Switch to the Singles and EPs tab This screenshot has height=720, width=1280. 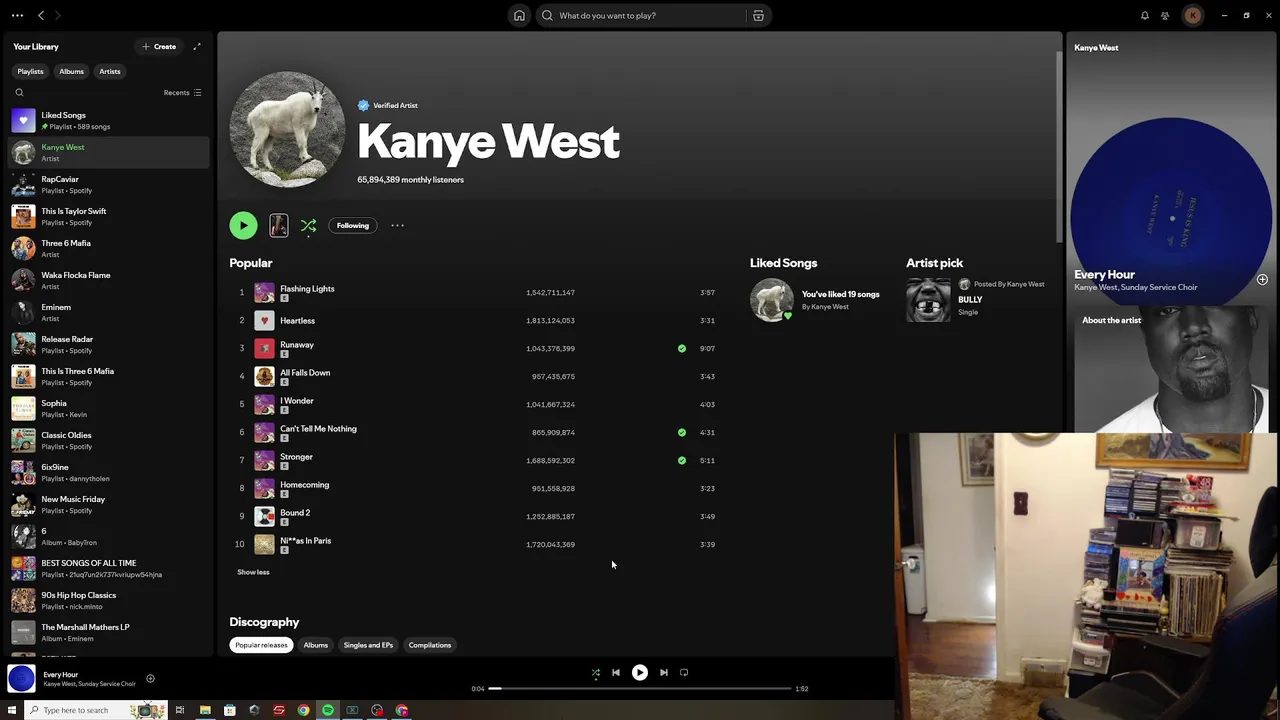[368, 645]
